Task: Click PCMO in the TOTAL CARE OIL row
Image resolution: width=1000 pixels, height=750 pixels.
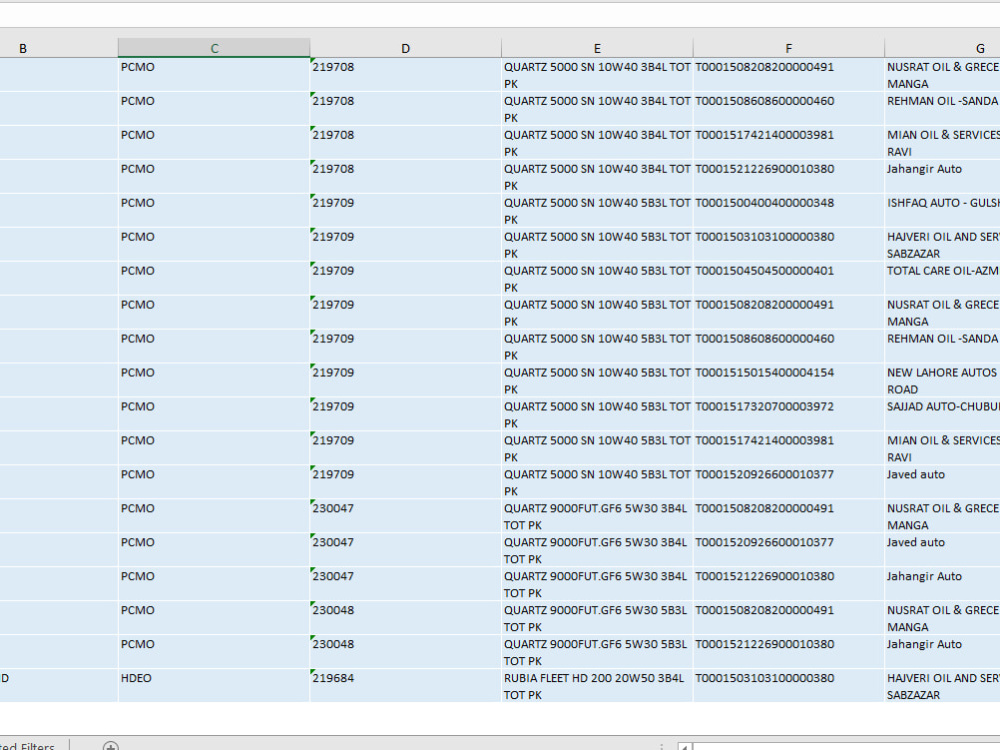Action: [x=214, y=279]
